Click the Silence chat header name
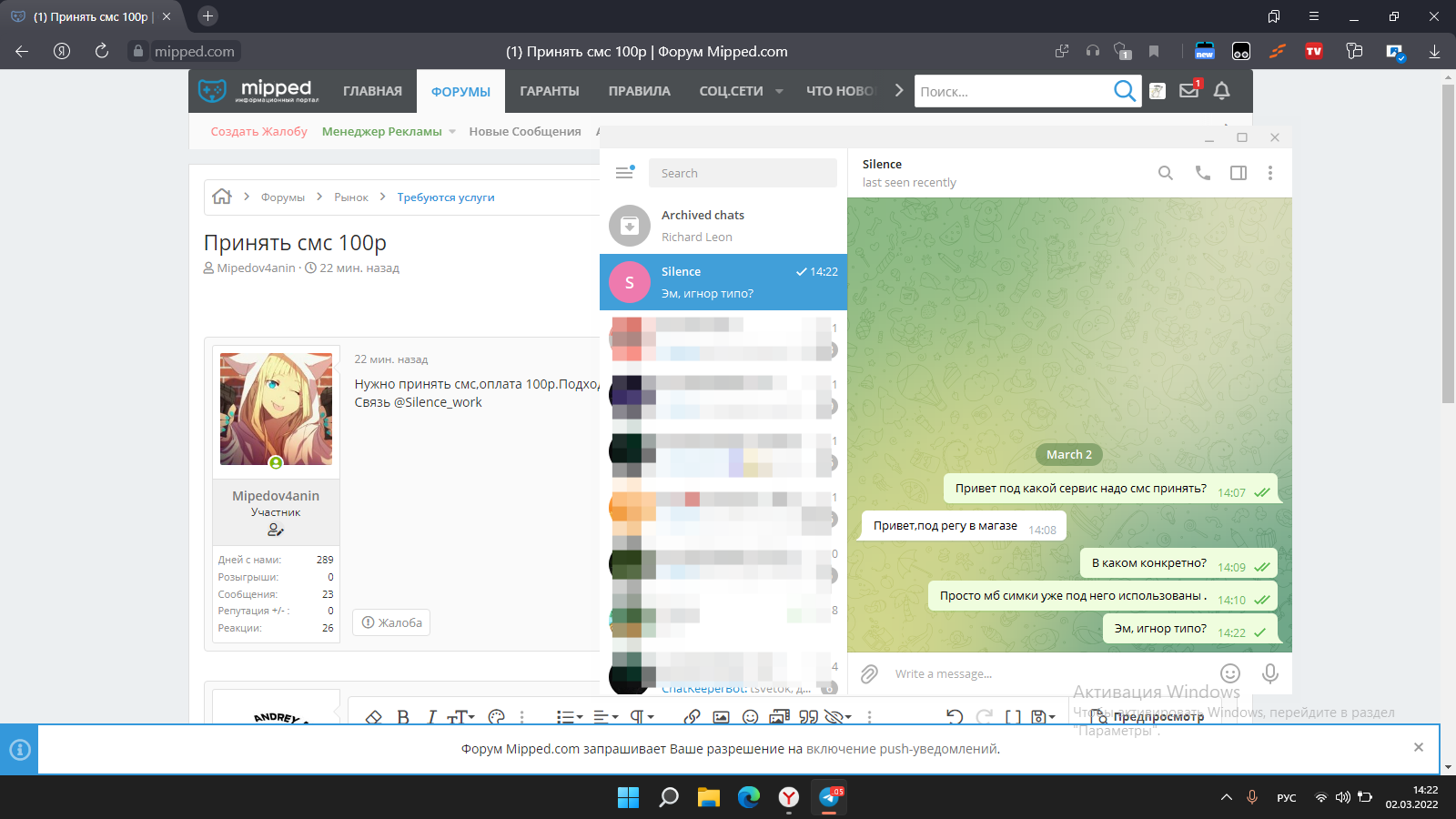1456x819 pixels. pyautogui.click(x=882, y=164)
